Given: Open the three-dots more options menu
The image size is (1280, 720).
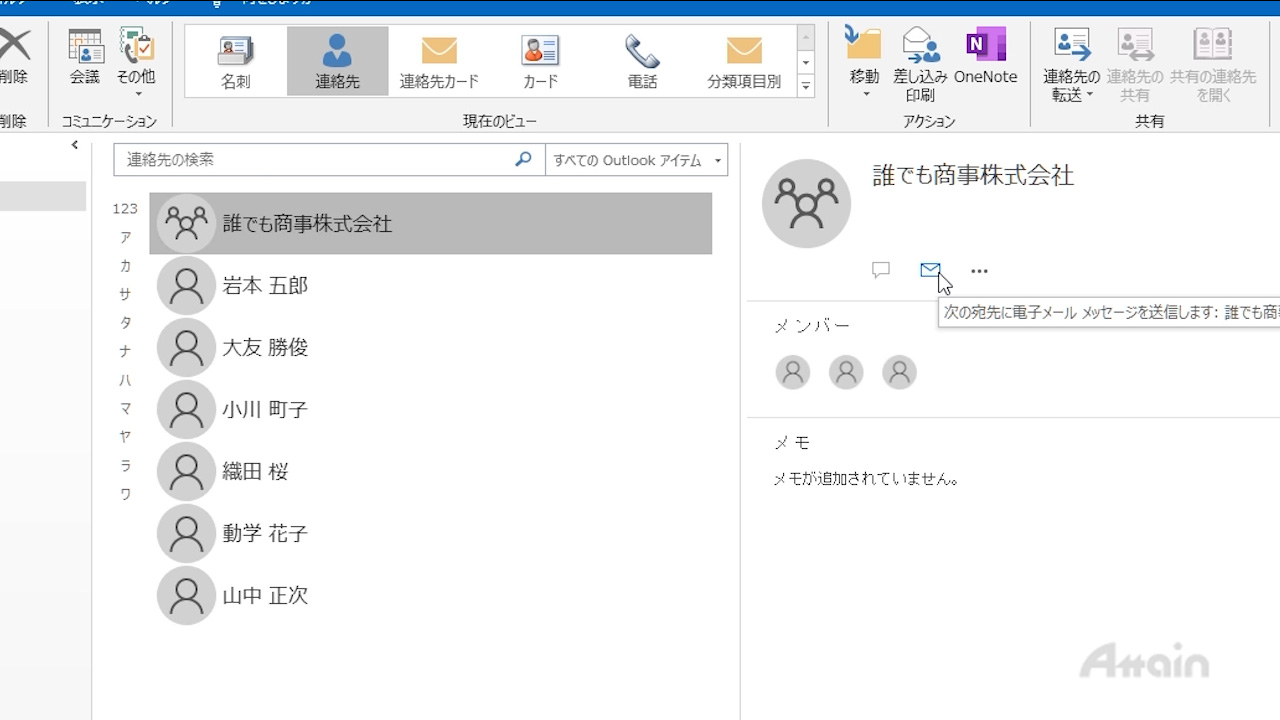Looking at the screenshot, I should 979,271.
